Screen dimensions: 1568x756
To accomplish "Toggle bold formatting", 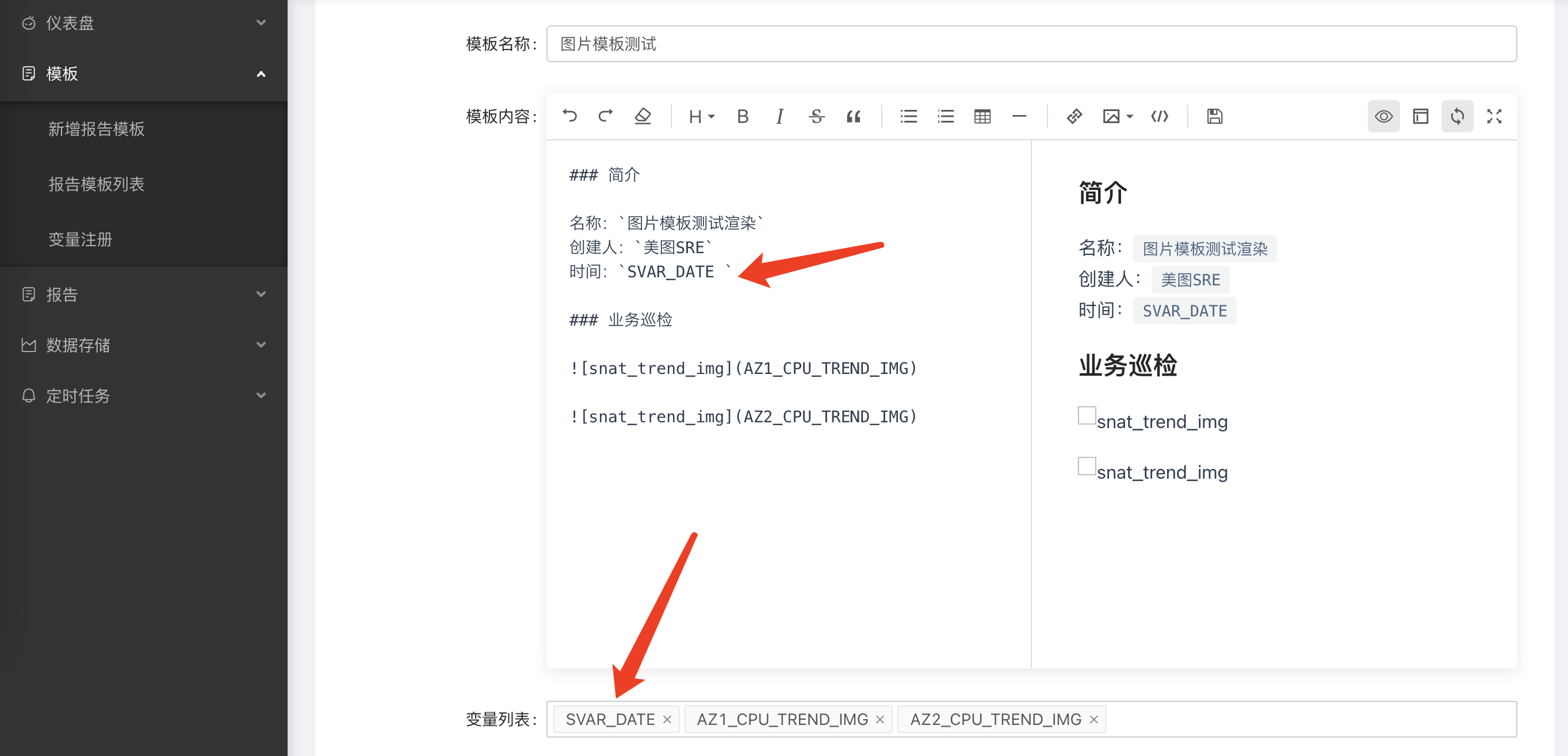I will pos(742,116).
